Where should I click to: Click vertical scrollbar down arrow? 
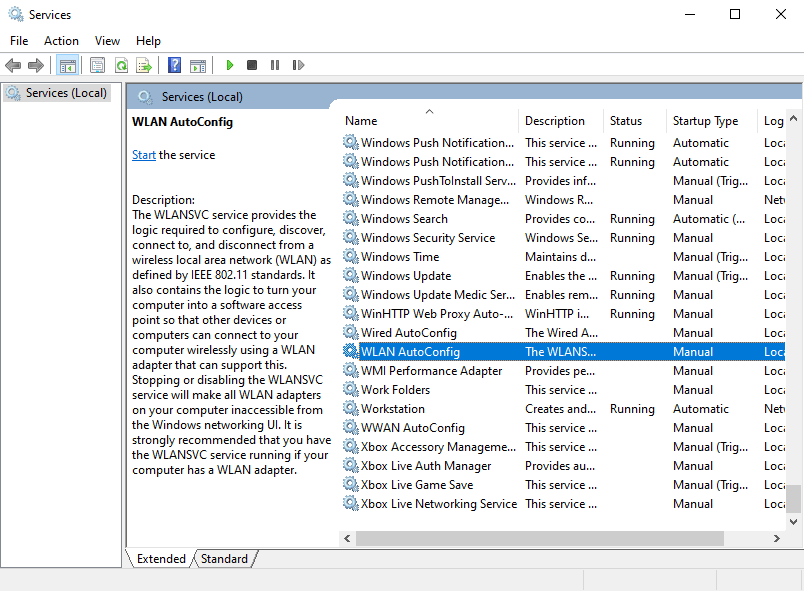[x=793, y=522]
